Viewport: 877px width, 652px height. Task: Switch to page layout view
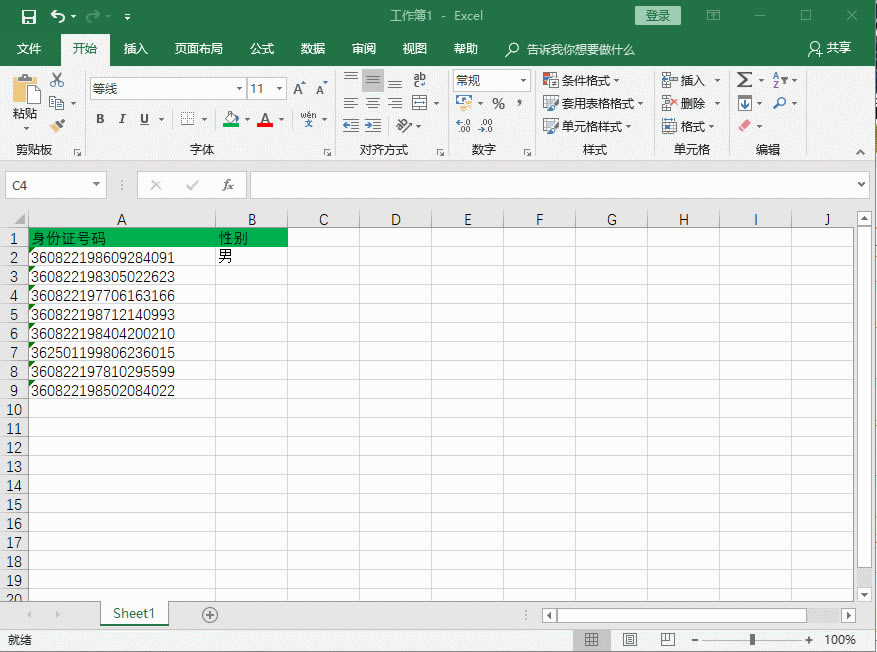point(630,640)
